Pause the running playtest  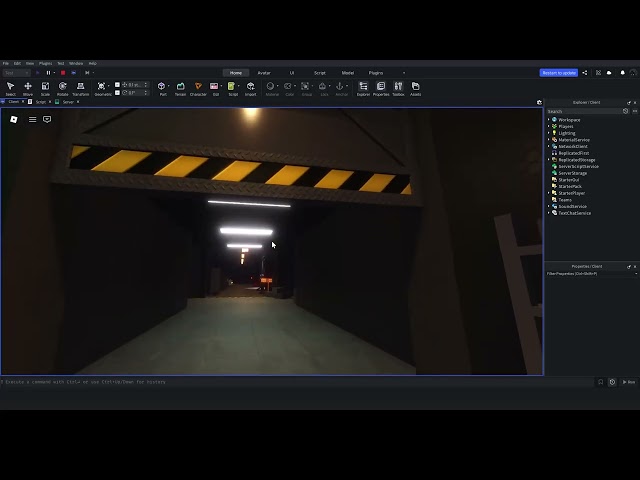tap(48, 73)
